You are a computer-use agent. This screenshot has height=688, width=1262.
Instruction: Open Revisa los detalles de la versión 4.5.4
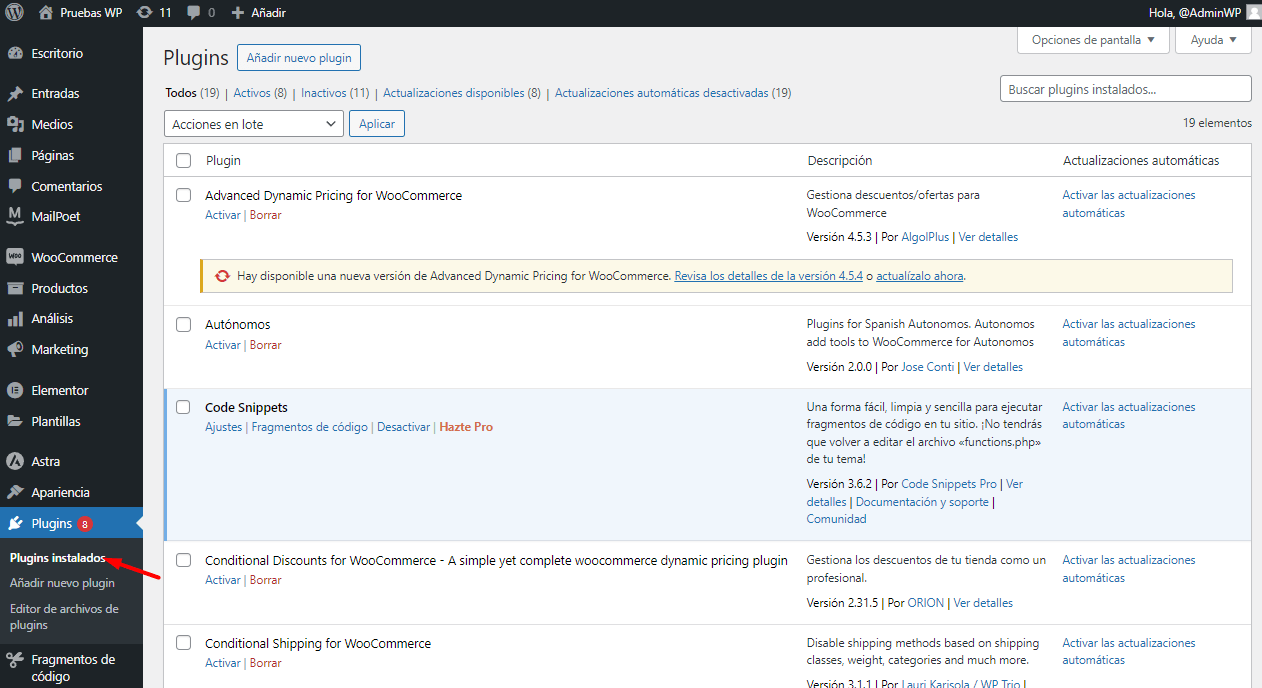(769, 276)
